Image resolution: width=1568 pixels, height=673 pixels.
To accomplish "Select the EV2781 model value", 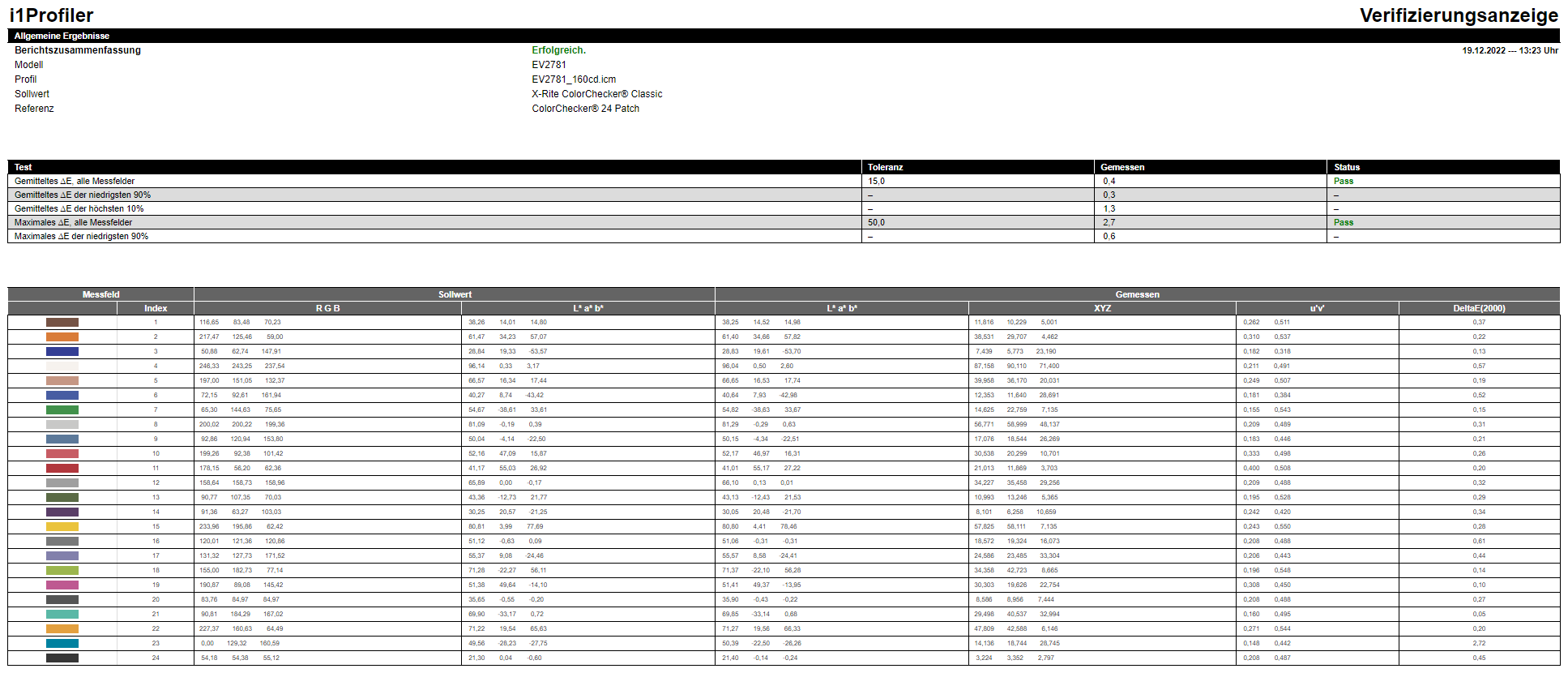I will pos(549,65).
